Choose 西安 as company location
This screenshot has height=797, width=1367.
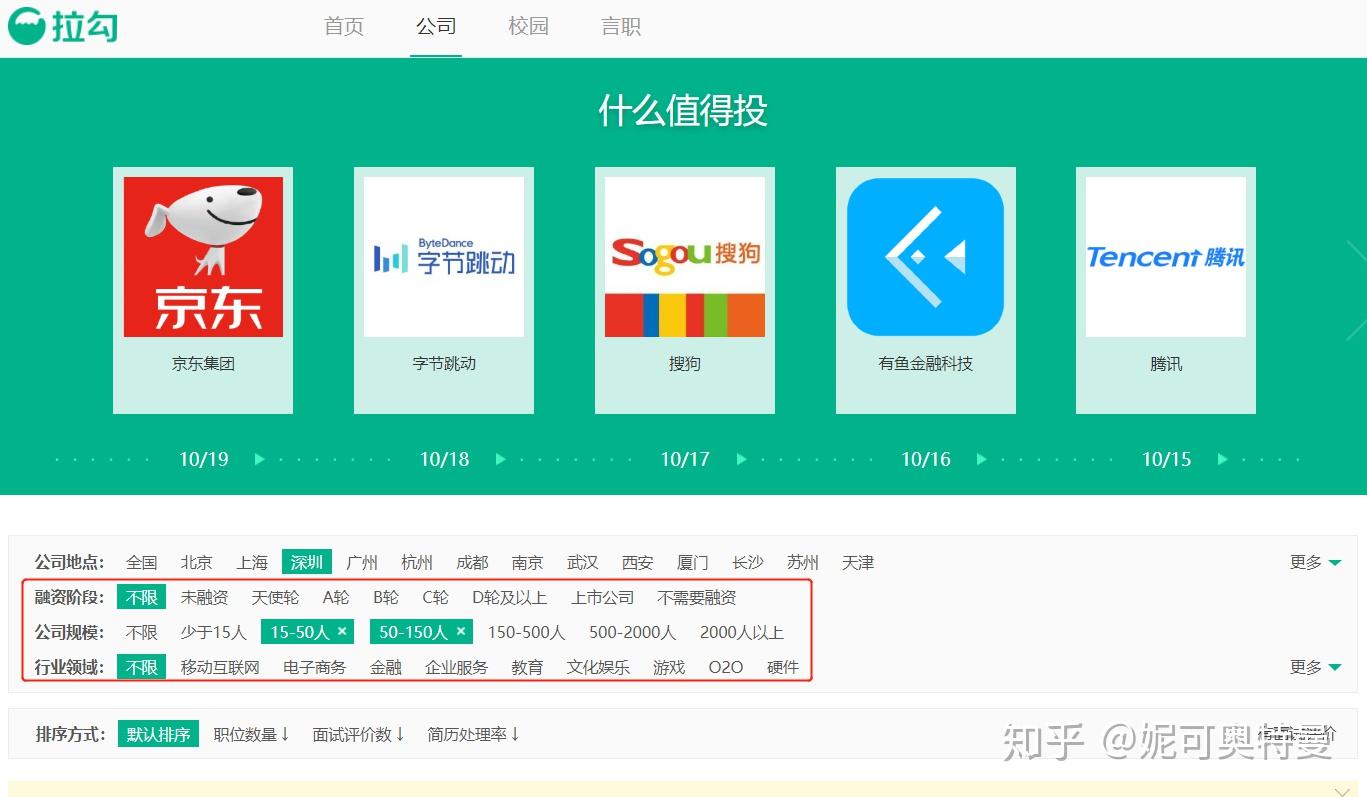point(637,562)
